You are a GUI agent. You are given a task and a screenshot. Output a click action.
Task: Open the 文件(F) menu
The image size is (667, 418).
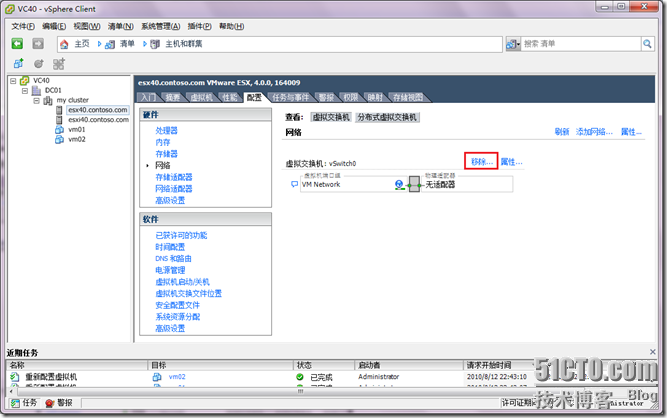click(23, 26)
